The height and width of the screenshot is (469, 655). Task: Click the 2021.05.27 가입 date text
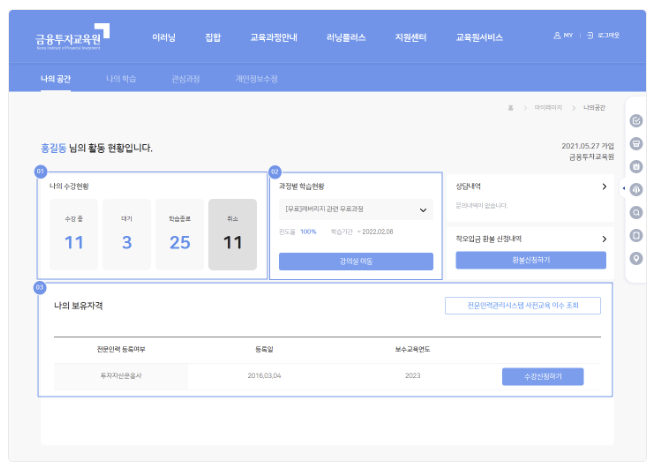[588, 146]
